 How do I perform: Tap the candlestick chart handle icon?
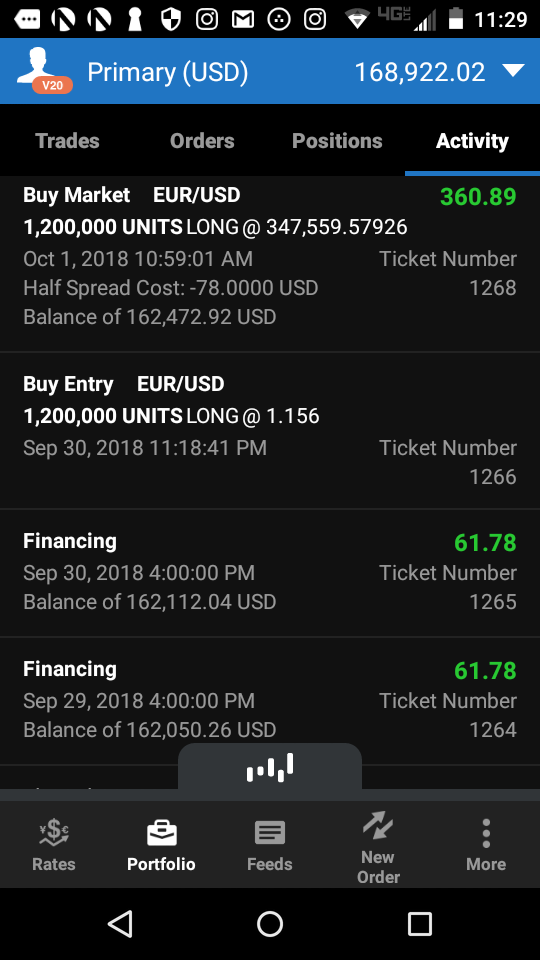click(270, 768)
